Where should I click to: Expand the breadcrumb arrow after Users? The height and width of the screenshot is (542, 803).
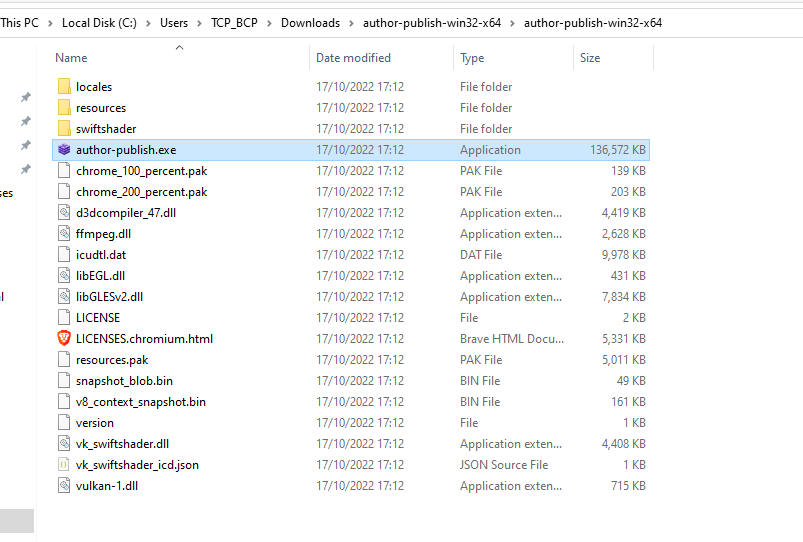[199, 23]
